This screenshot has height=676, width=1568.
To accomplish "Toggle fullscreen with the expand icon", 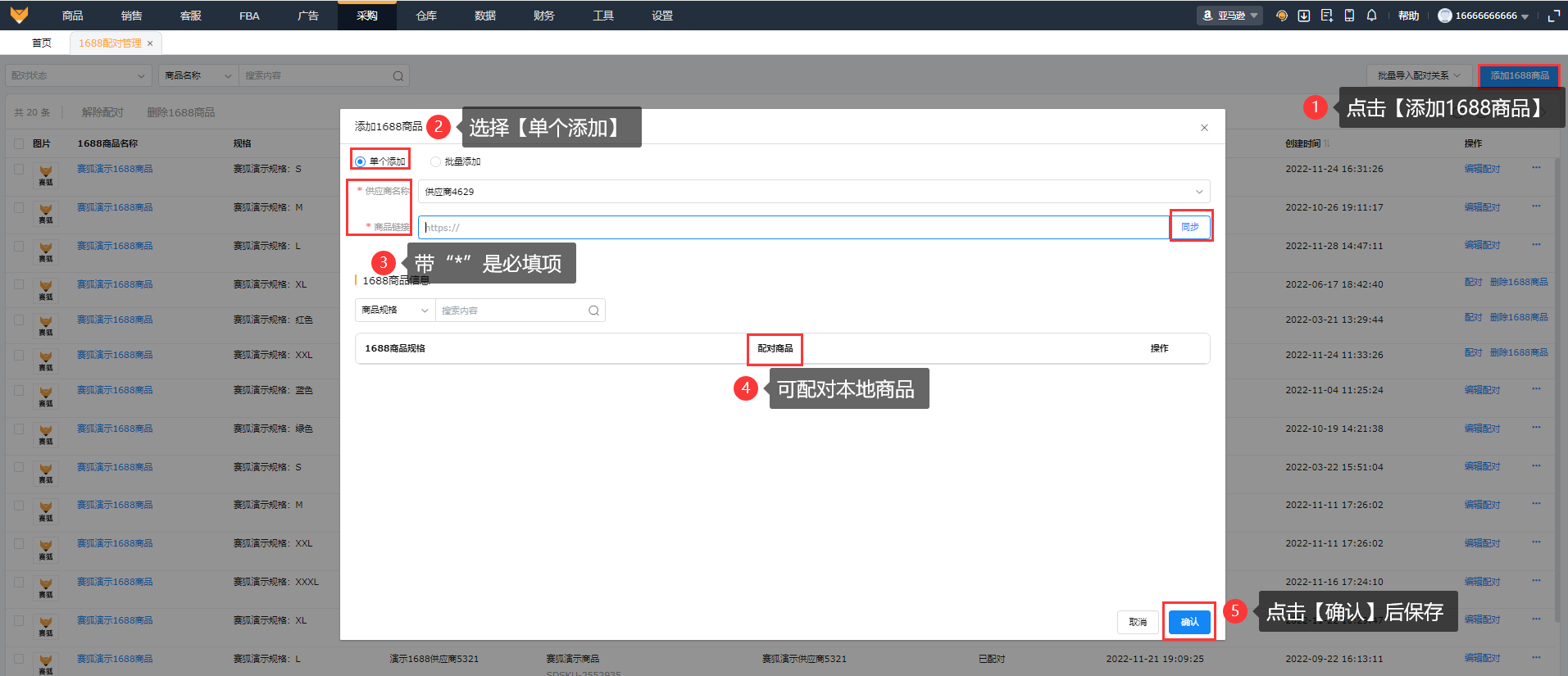I will (x=1553, y=16).
